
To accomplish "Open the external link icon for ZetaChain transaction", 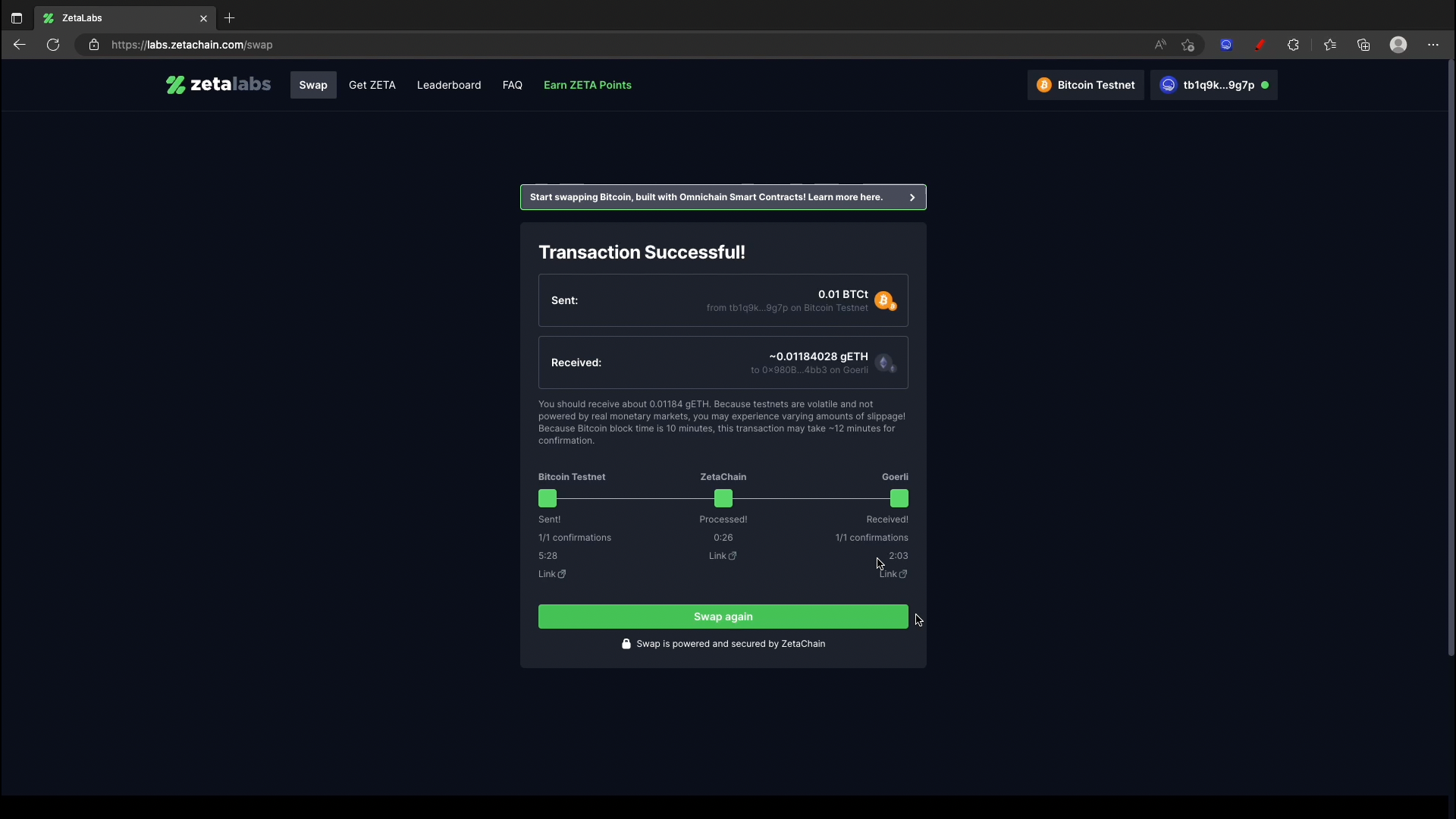I will point(733,556).
